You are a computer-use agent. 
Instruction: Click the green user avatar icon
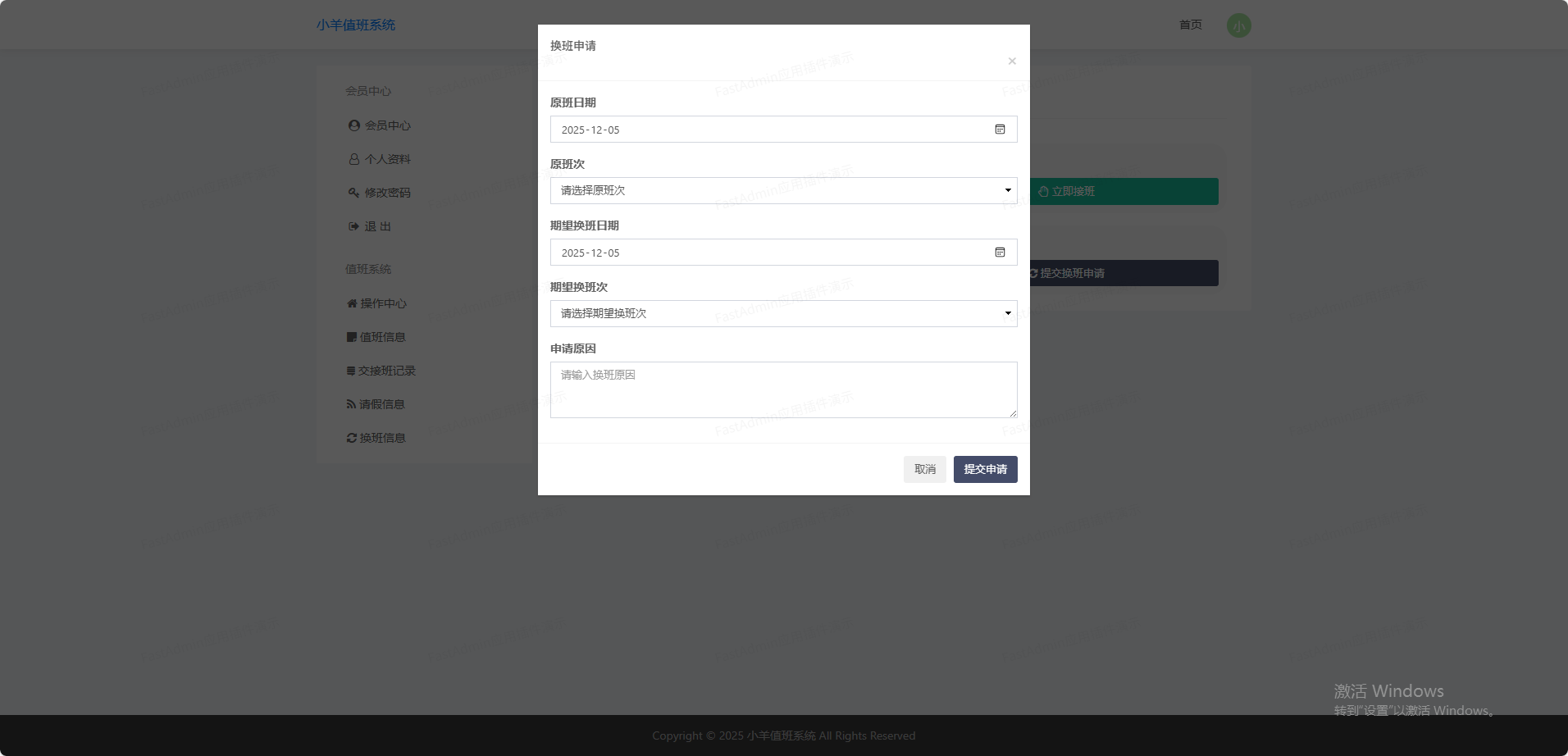(x=1238, y=25)
